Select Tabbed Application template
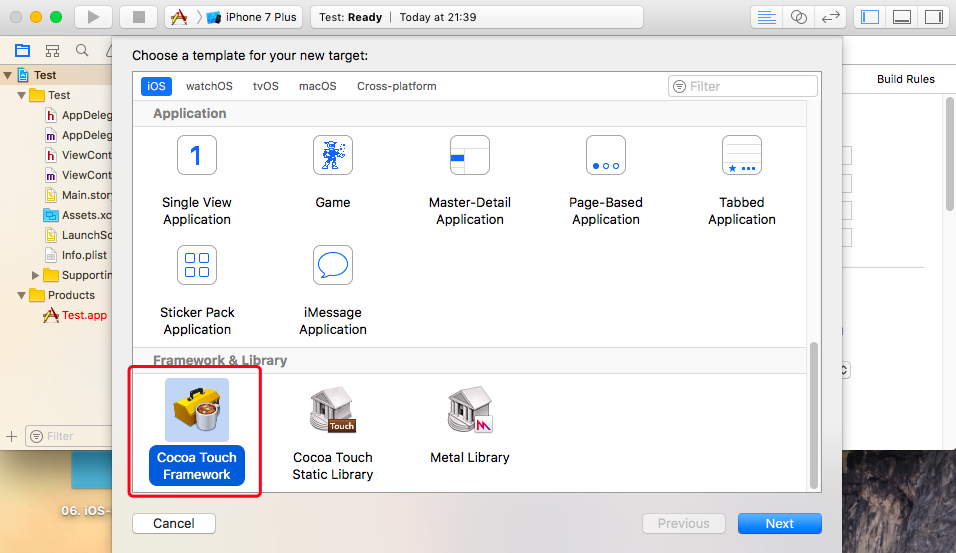 742,181
